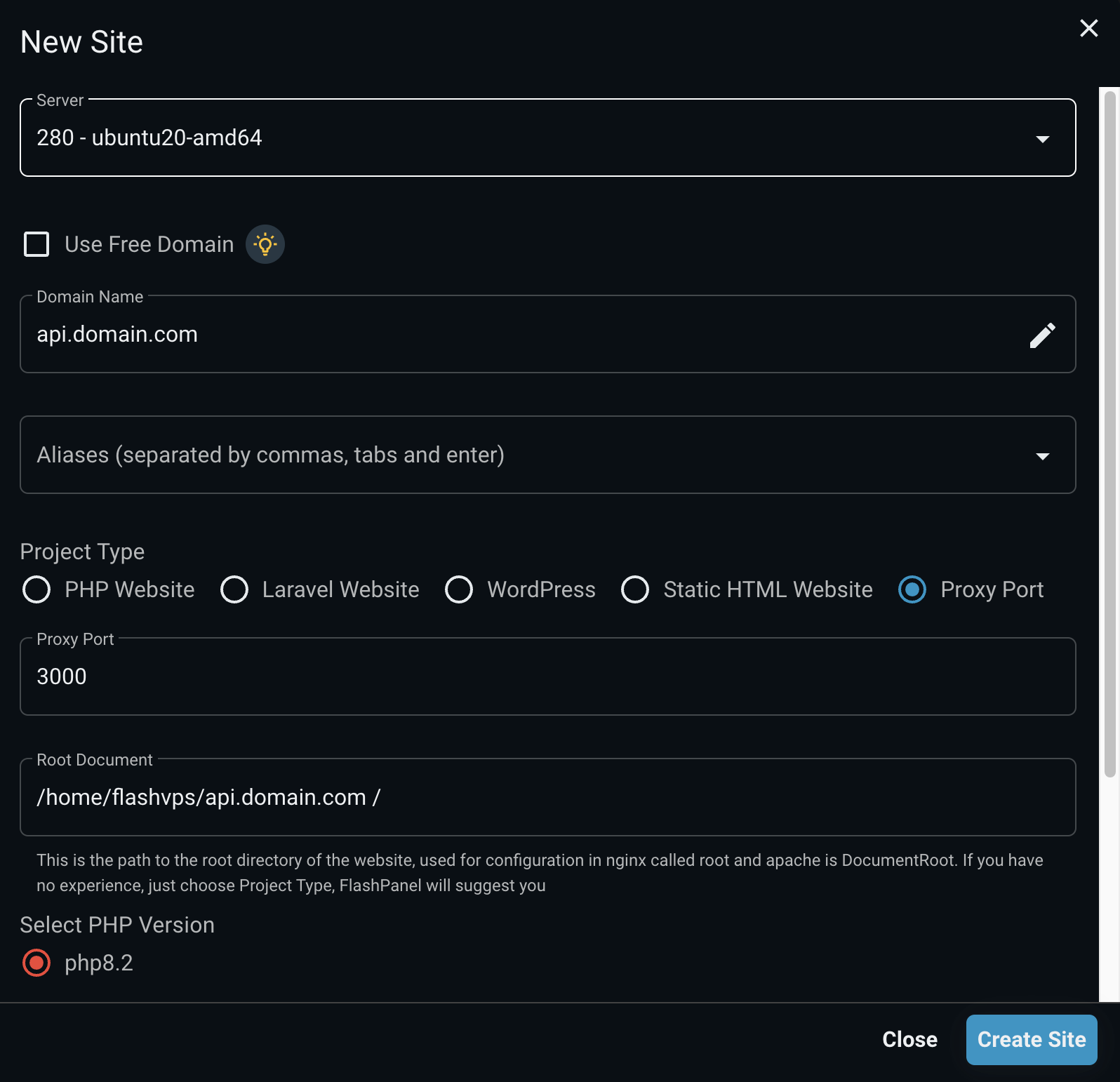The height and width of the screenshot is (1082, 1120).
Task: Open the Server dropdown arrow
Action: click(1042, 139)
